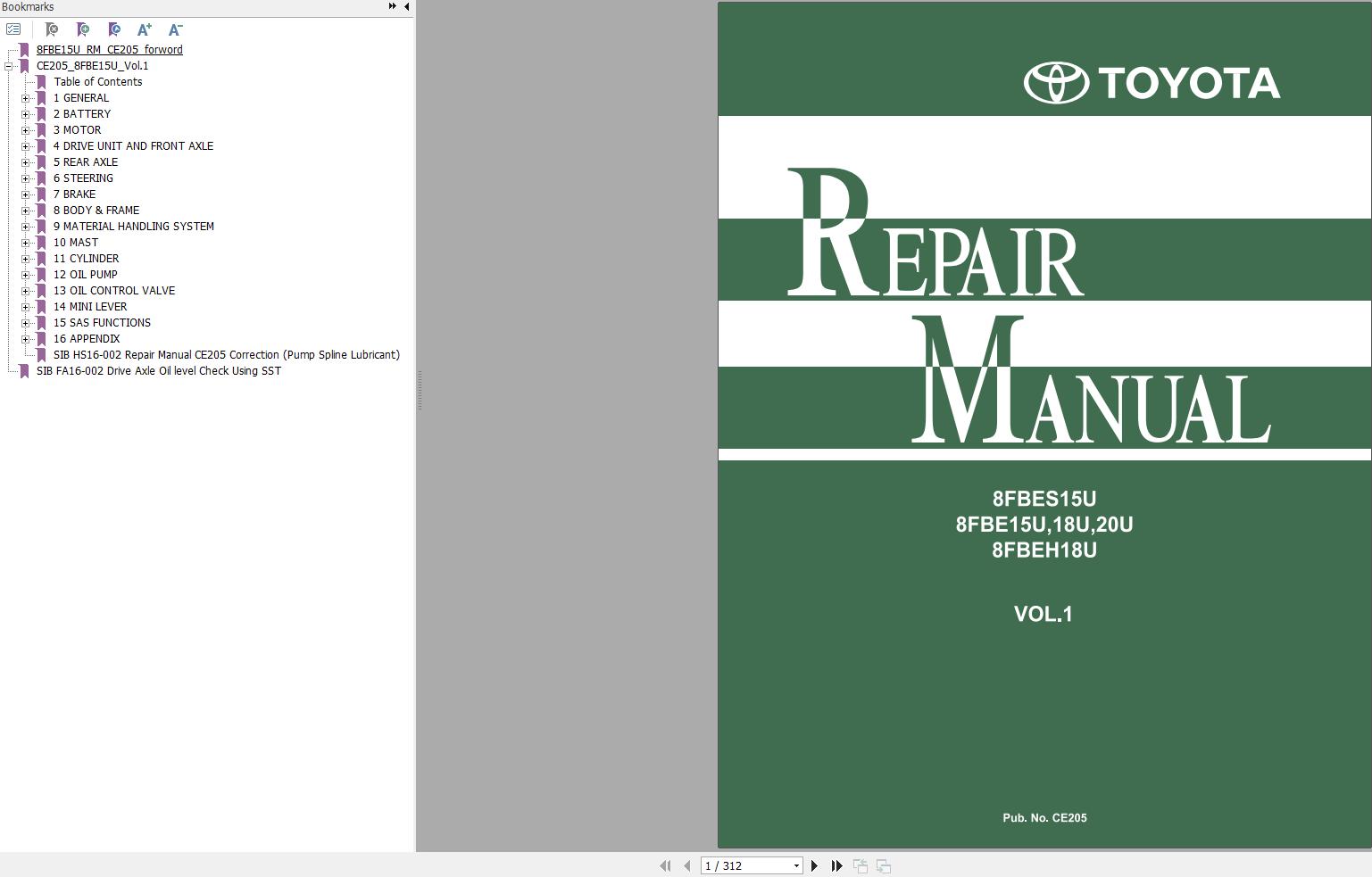Expand the 8 BODY & FRAME bookmark
The image size is (1372, 877).
pyautogui.click(x=25, y=211)
